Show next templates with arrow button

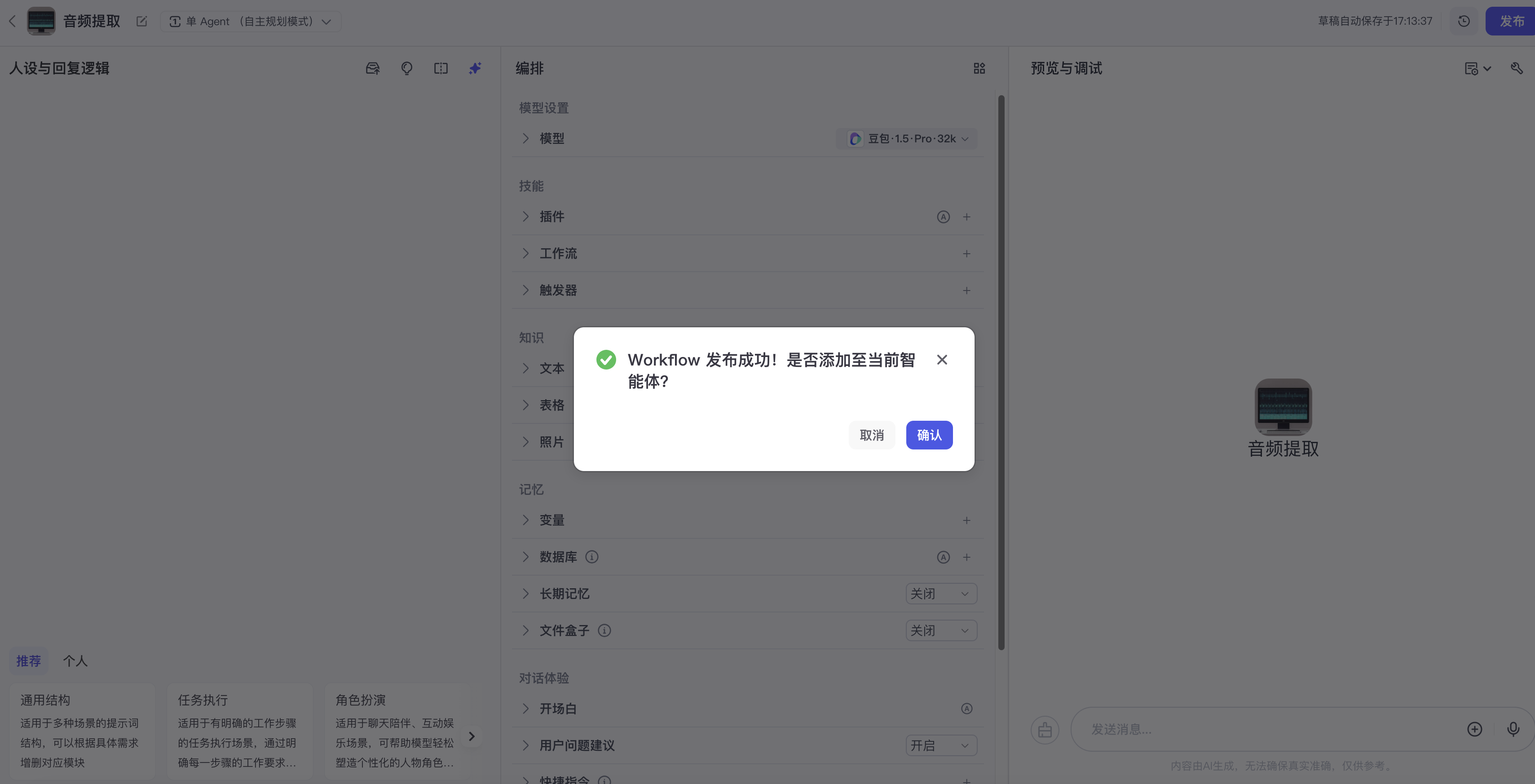(x=472, y=737)
